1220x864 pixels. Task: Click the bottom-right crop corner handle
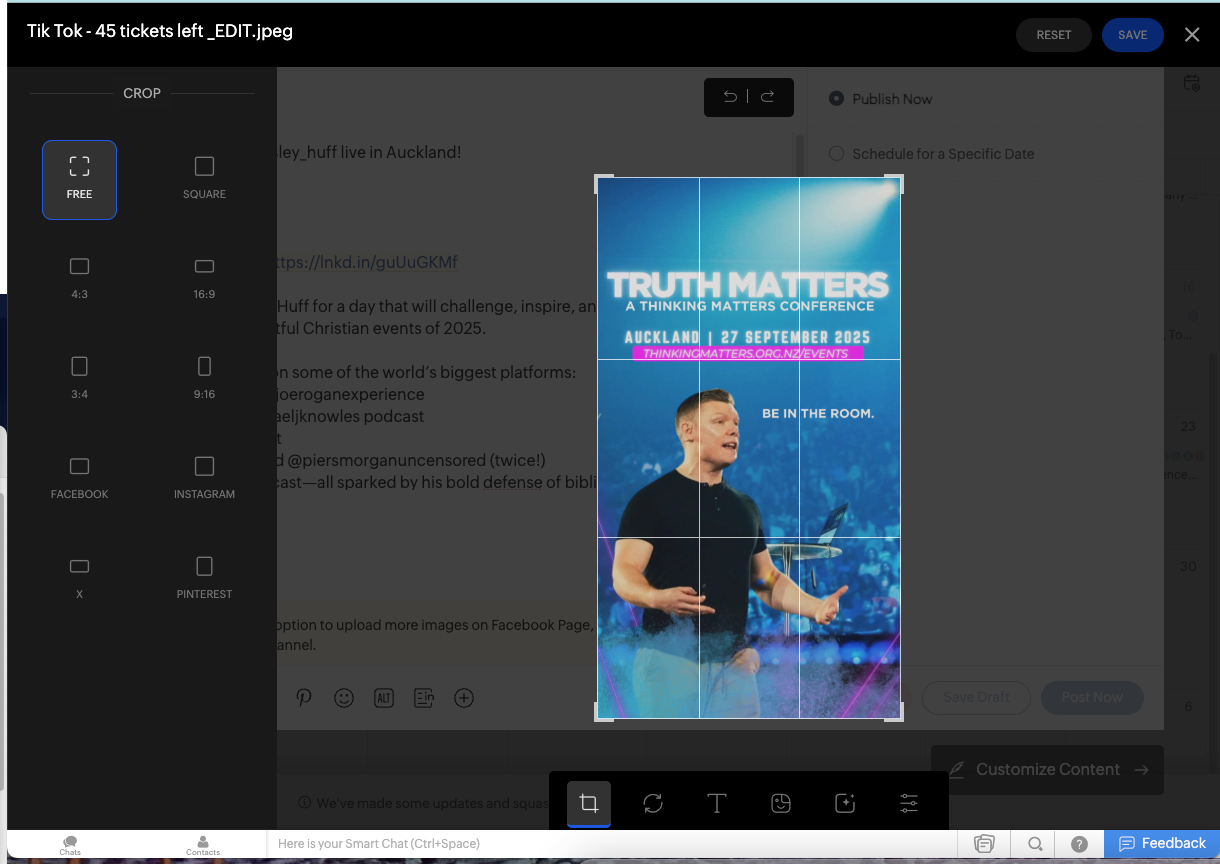[894, 712]
